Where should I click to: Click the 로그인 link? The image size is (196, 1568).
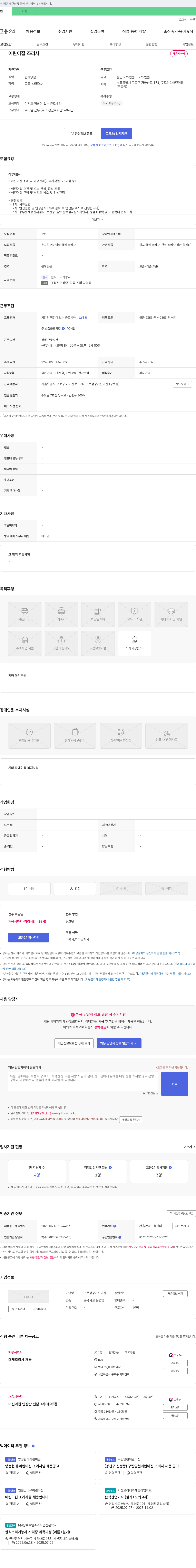pyautogui.click(x=183, y=19)
